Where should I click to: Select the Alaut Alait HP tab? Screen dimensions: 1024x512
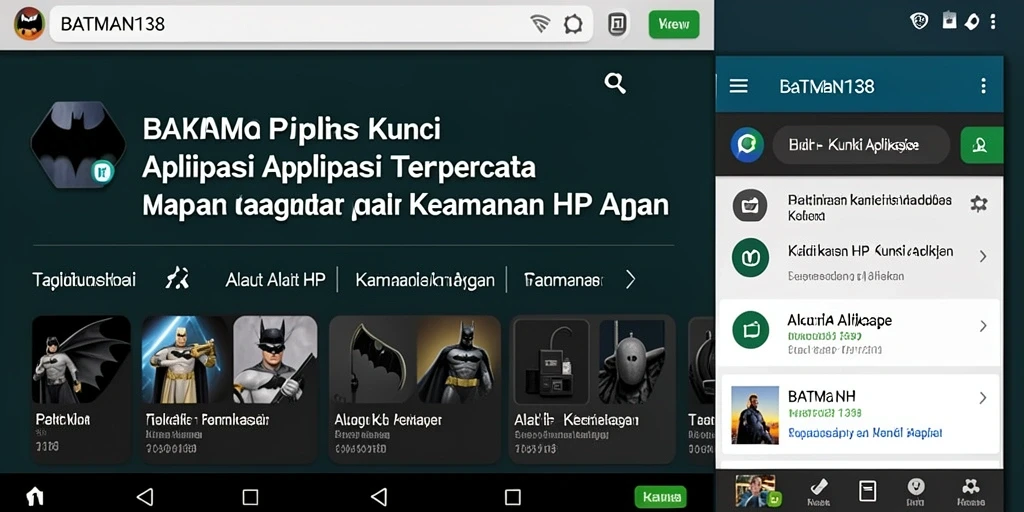(x=275, y=280)
